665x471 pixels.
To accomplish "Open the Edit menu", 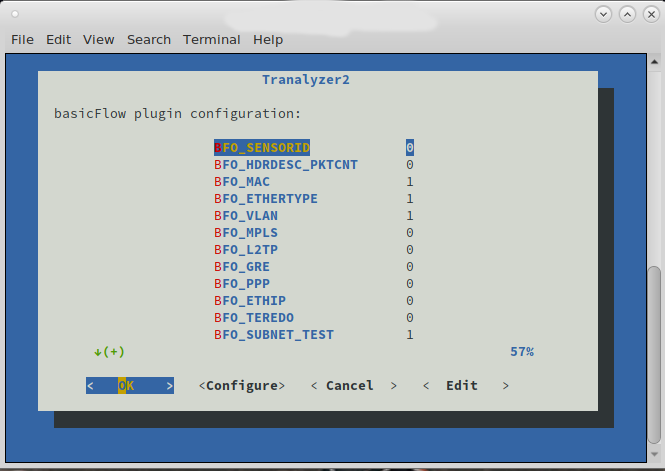I will pos(59,39).
